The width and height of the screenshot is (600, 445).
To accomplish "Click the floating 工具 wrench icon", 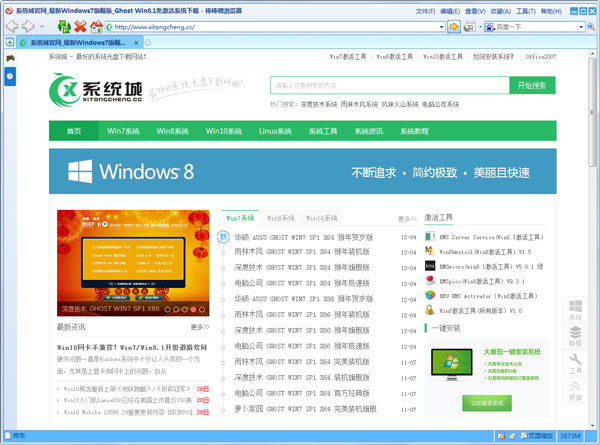I will coord(575,363).
